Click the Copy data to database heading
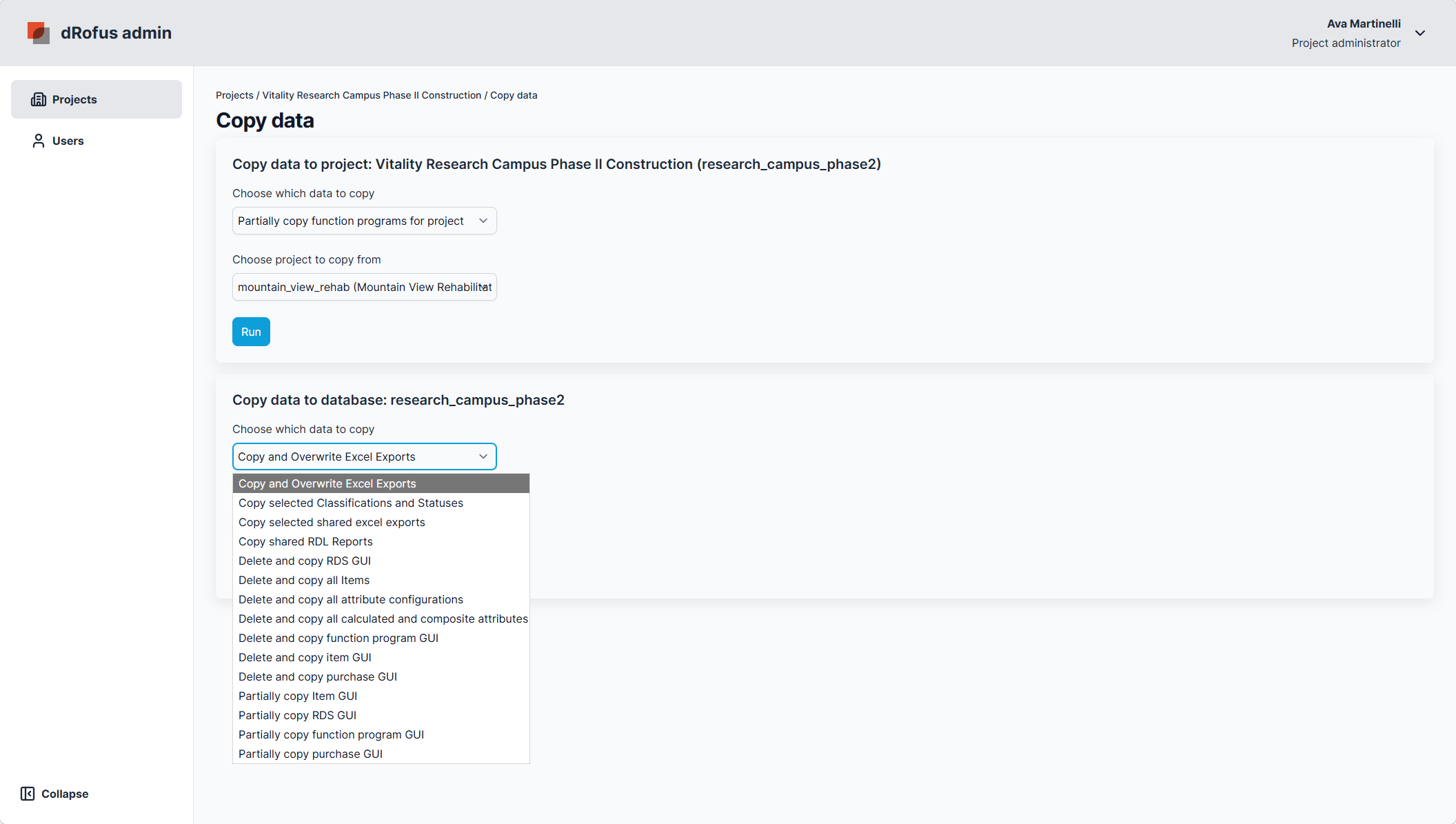This screenshot has height=824, width=1456. tap(398, 400)
